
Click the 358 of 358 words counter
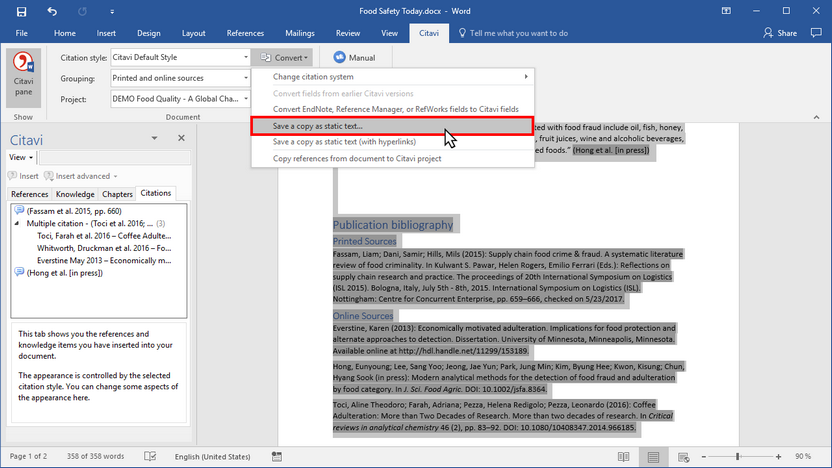click(96, 456)
